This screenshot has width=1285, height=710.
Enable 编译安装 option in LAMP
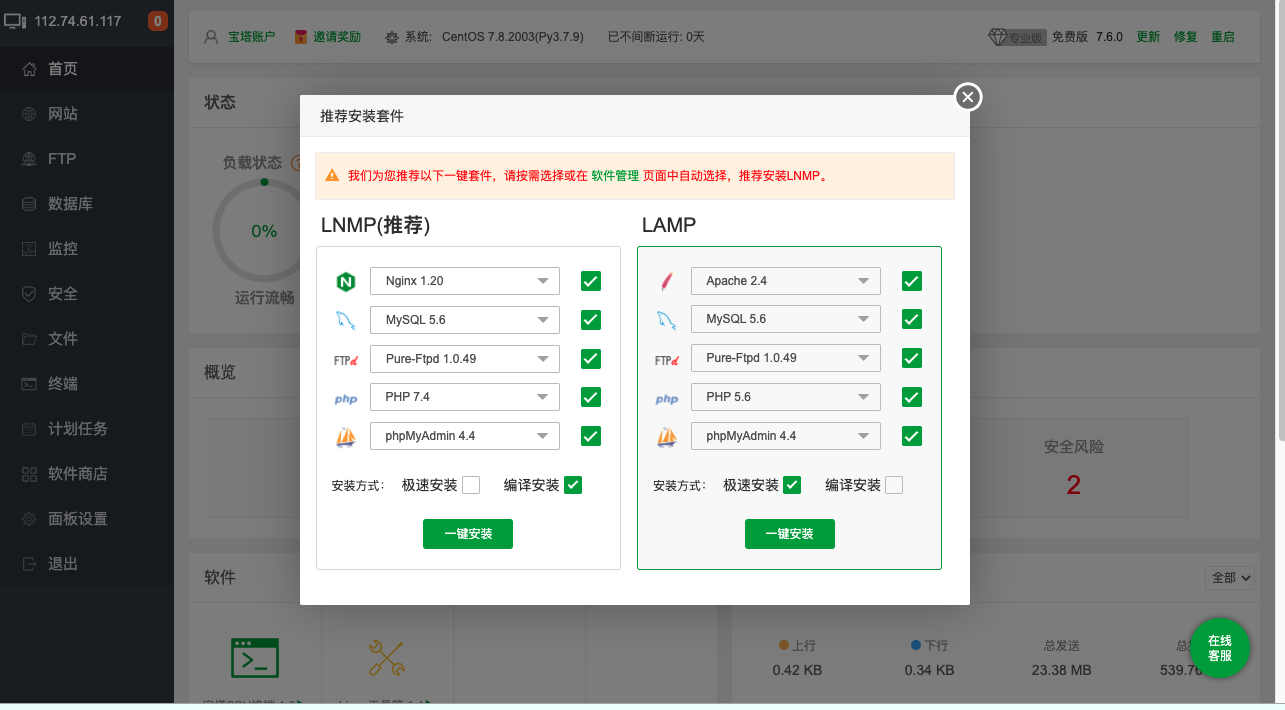click(894, 485)
